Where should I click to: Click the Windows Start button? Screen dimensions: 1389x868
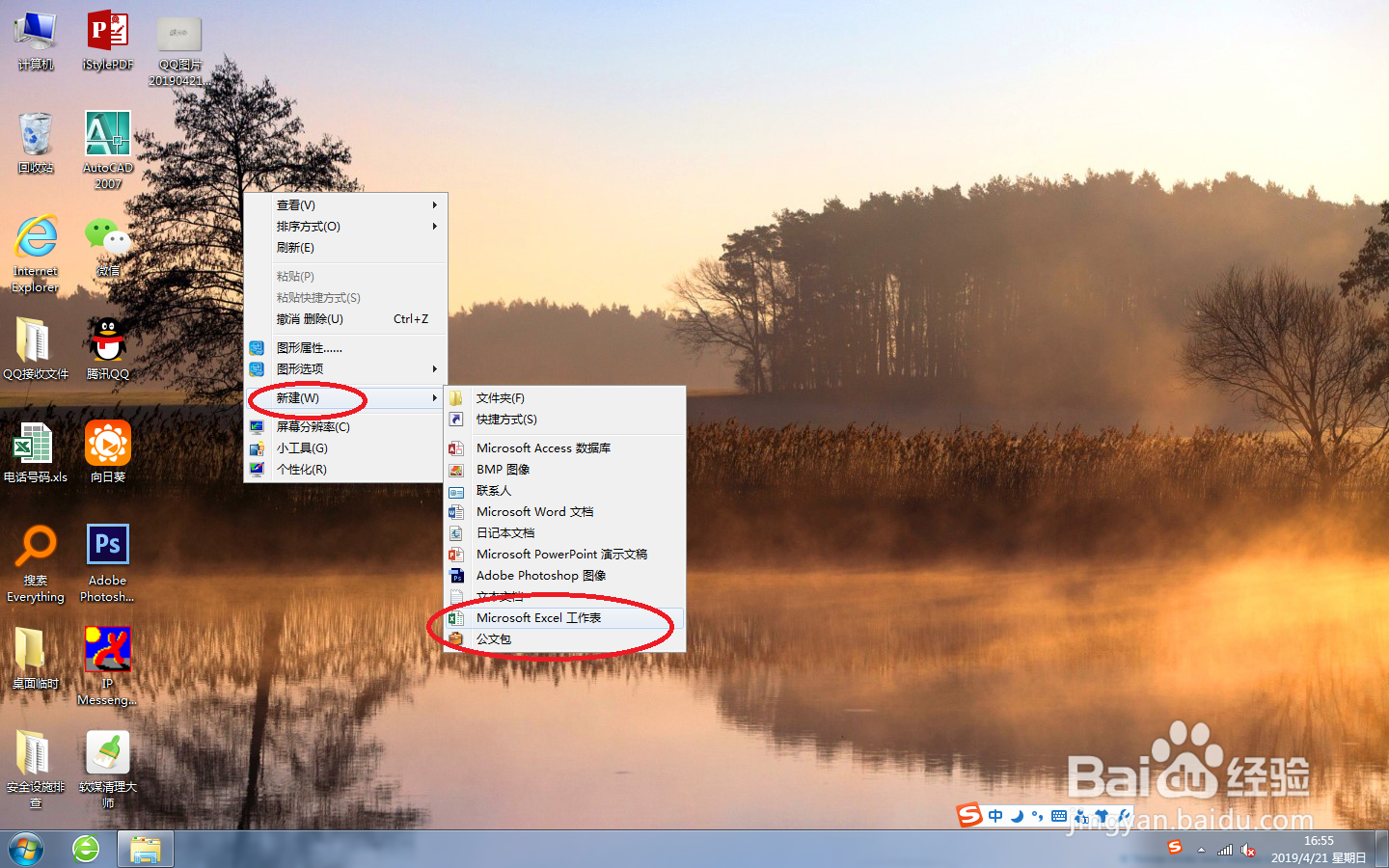(26, 849)
